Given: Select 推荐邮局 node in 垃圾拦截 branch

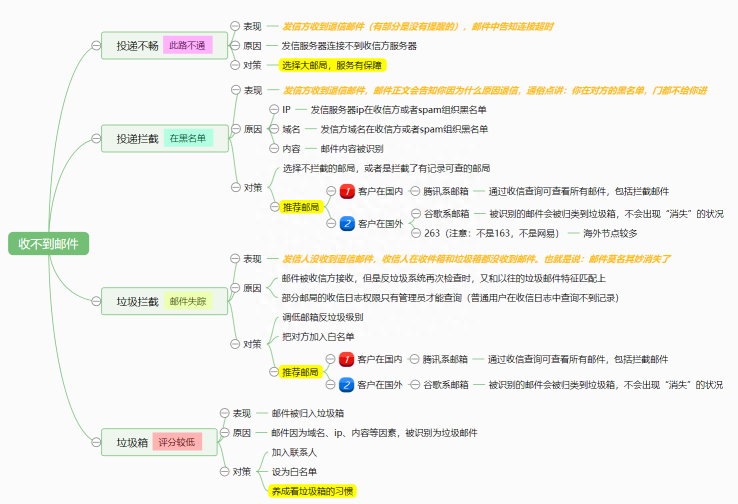Looking at the screenshot, I should (x=300, y=372).
